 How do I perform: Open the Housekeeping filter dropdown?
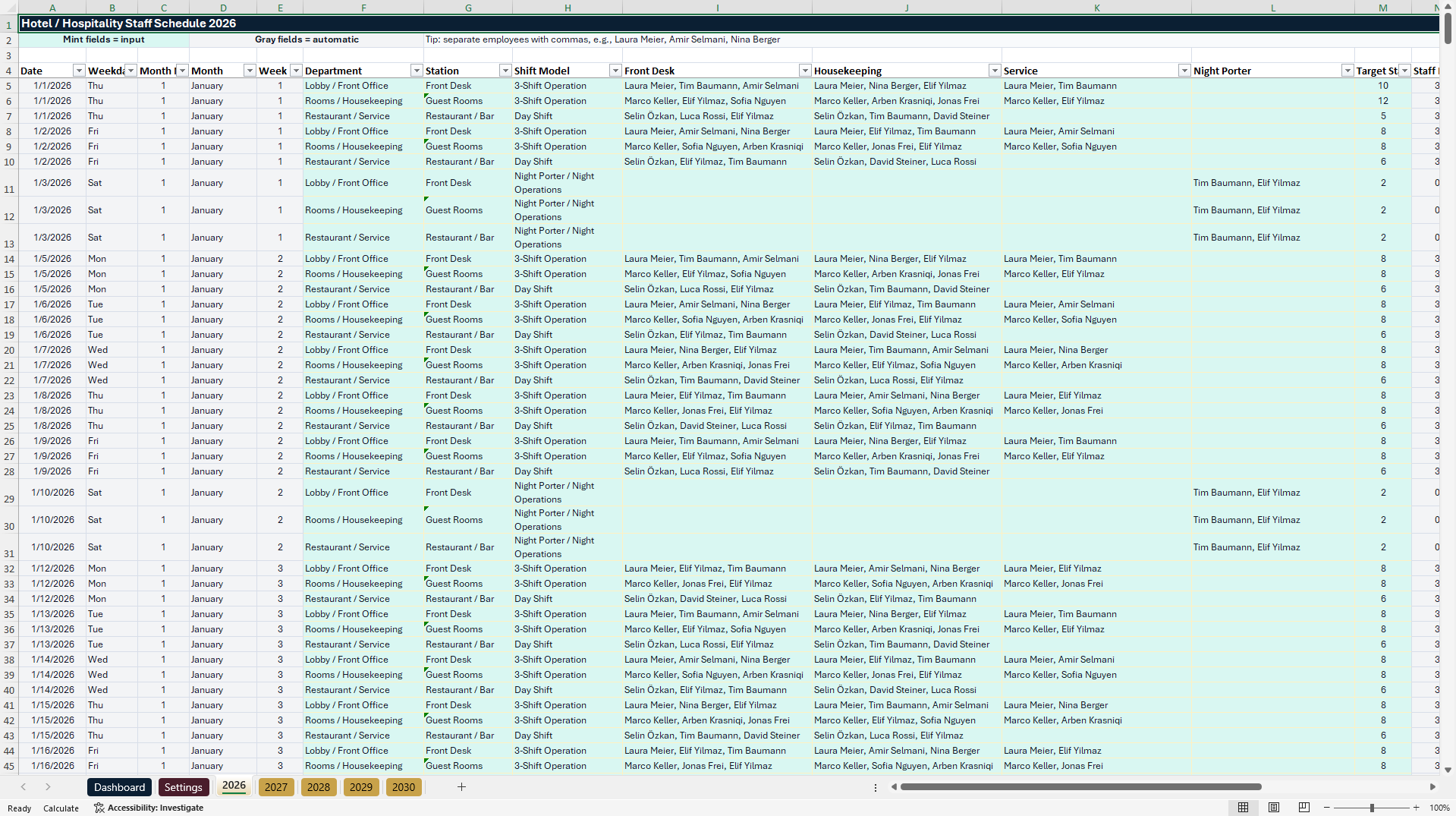[x=994, y=71]
